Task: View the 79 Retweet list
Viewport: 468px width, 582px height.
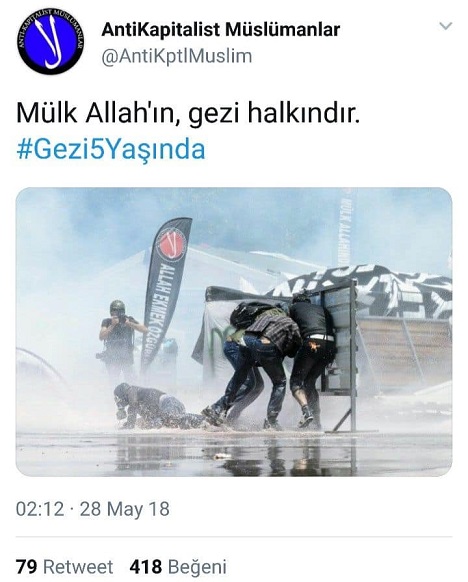Action: [x=64, y=567]
